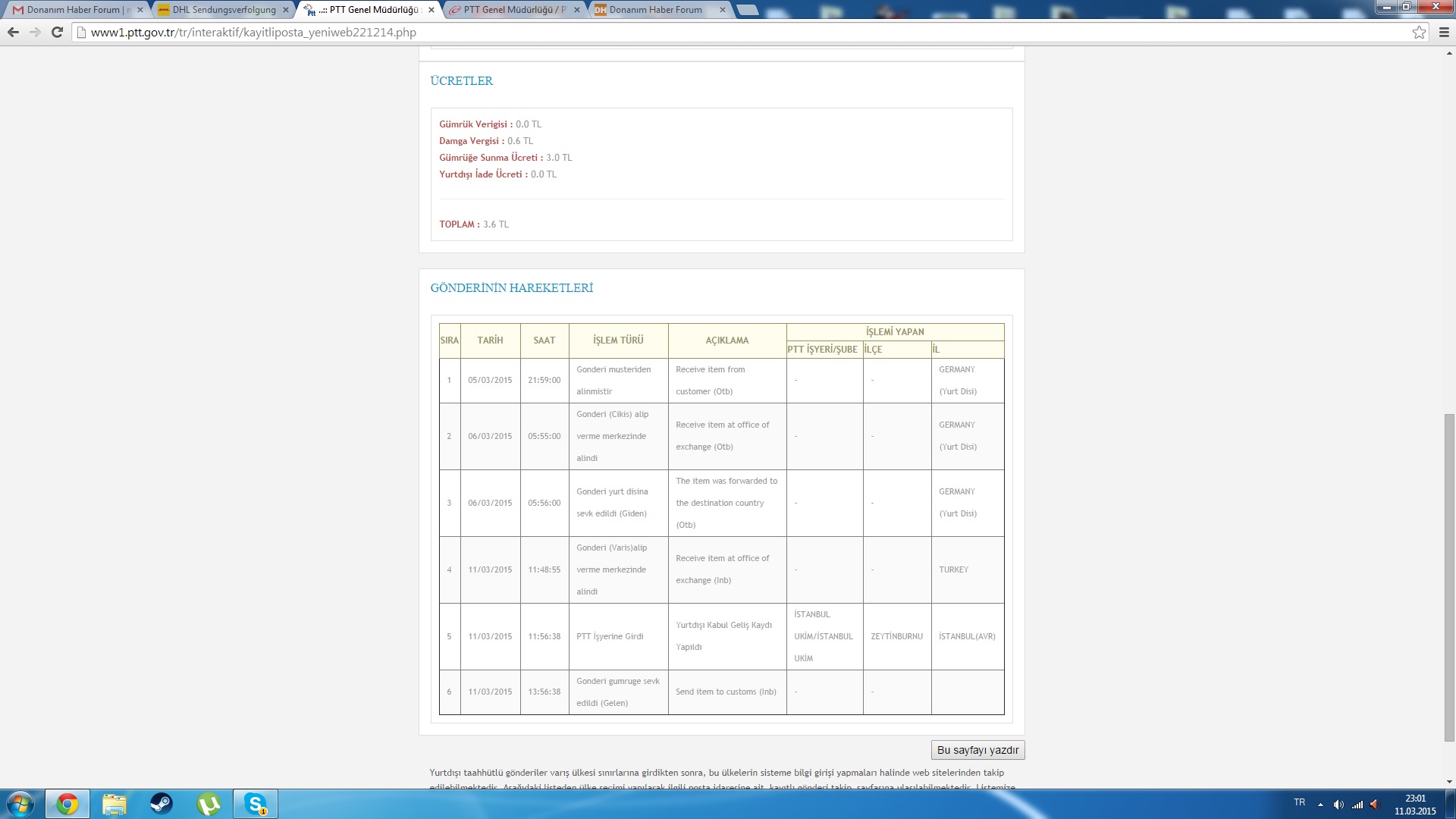Click the Yurtdışı İade Ücreti line

pos(497,174)
